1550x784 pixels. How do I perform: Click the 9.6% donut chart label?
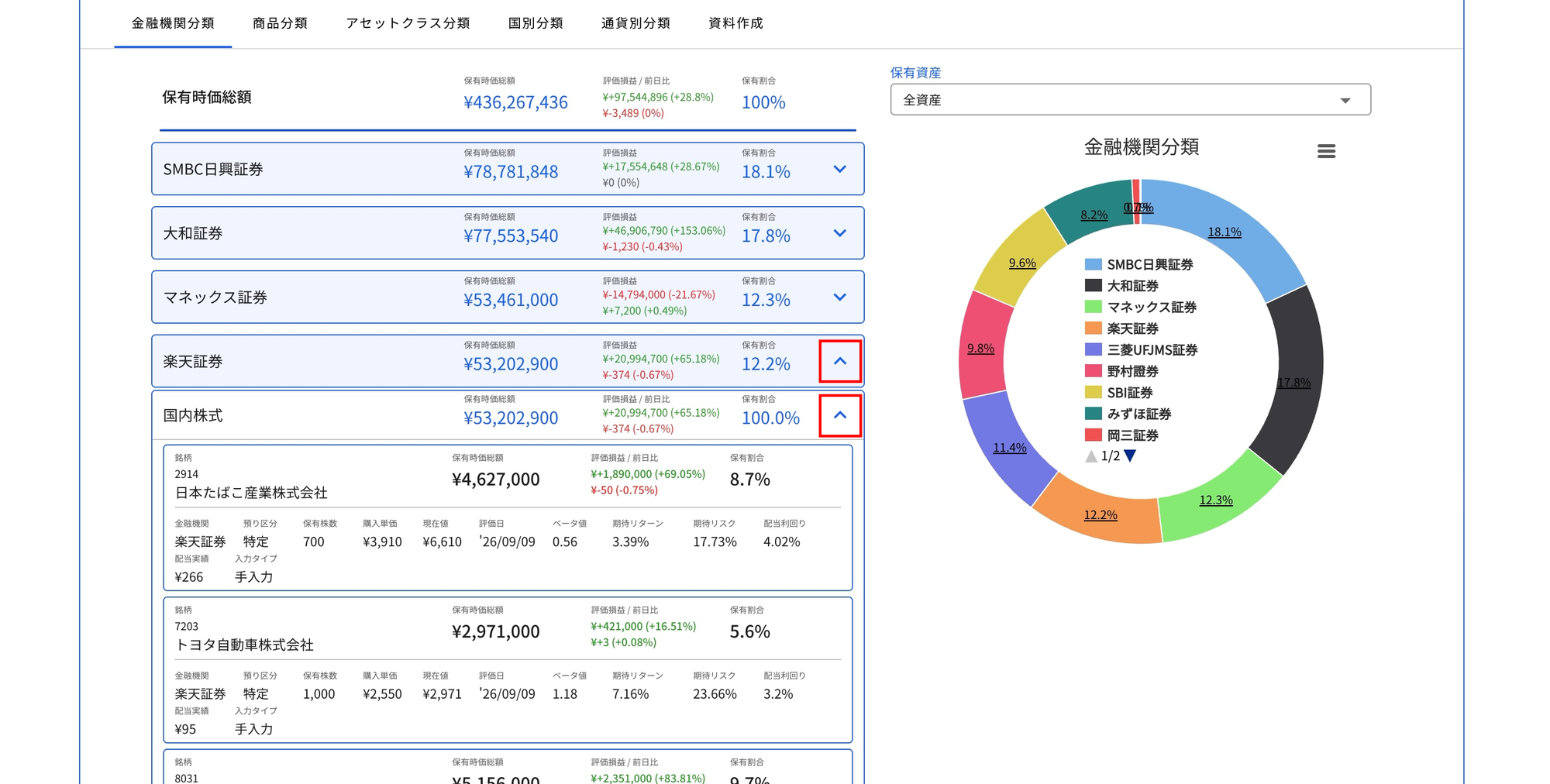1022,263
